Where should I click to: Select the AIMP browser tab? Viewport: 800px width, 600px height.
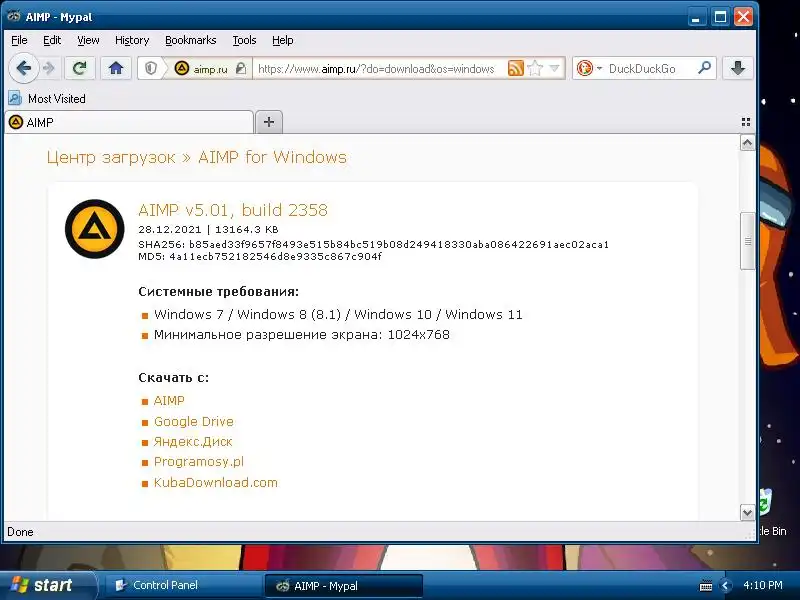[129, 122]
